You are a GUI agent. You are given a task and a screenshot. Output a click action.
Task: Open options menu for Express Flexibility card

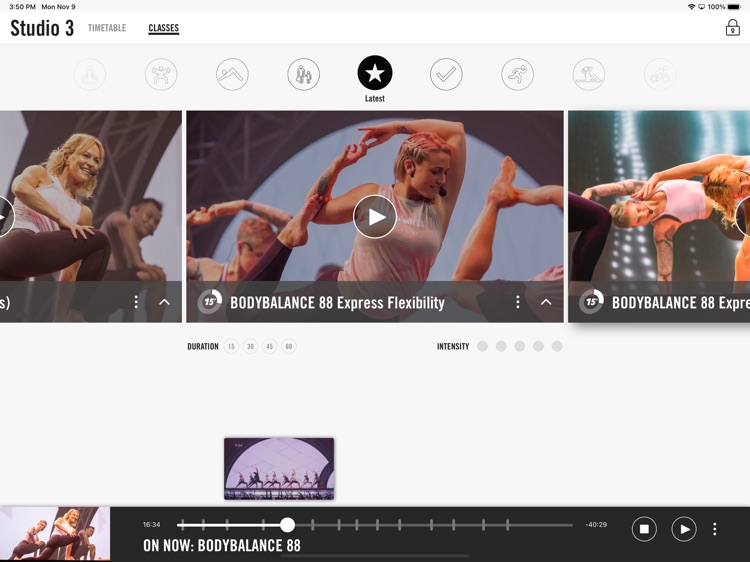(517, 302)
